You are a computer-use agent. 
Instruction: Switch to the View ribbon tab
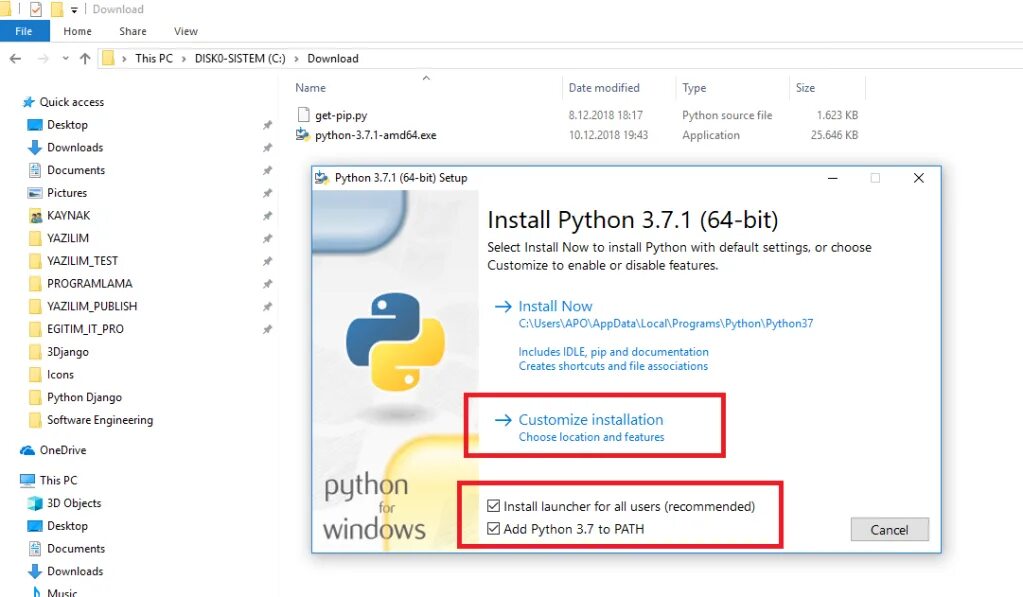185,31
